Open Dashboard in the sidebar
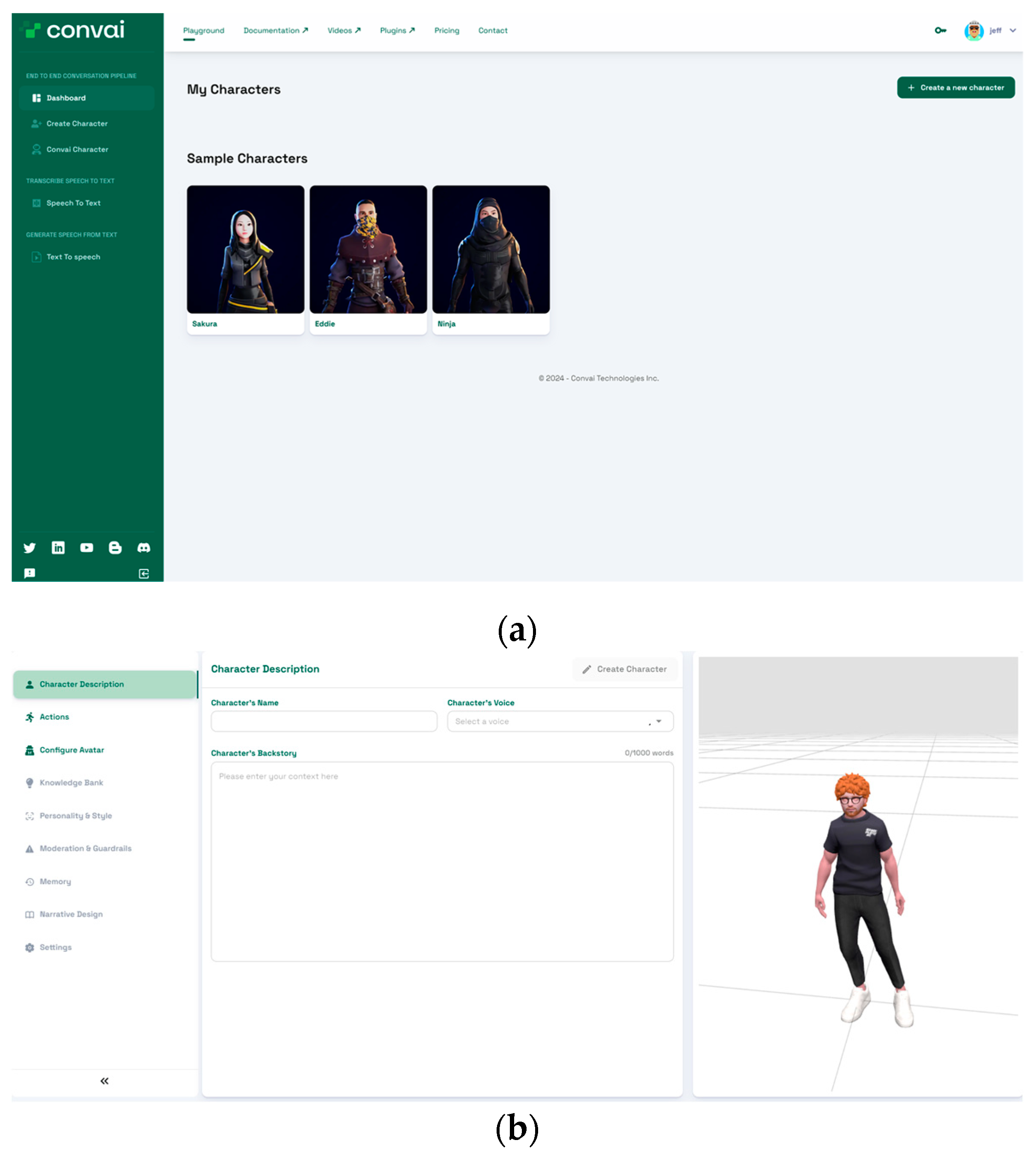Screen dimensions: 1036x1155 tap(86, 98)
